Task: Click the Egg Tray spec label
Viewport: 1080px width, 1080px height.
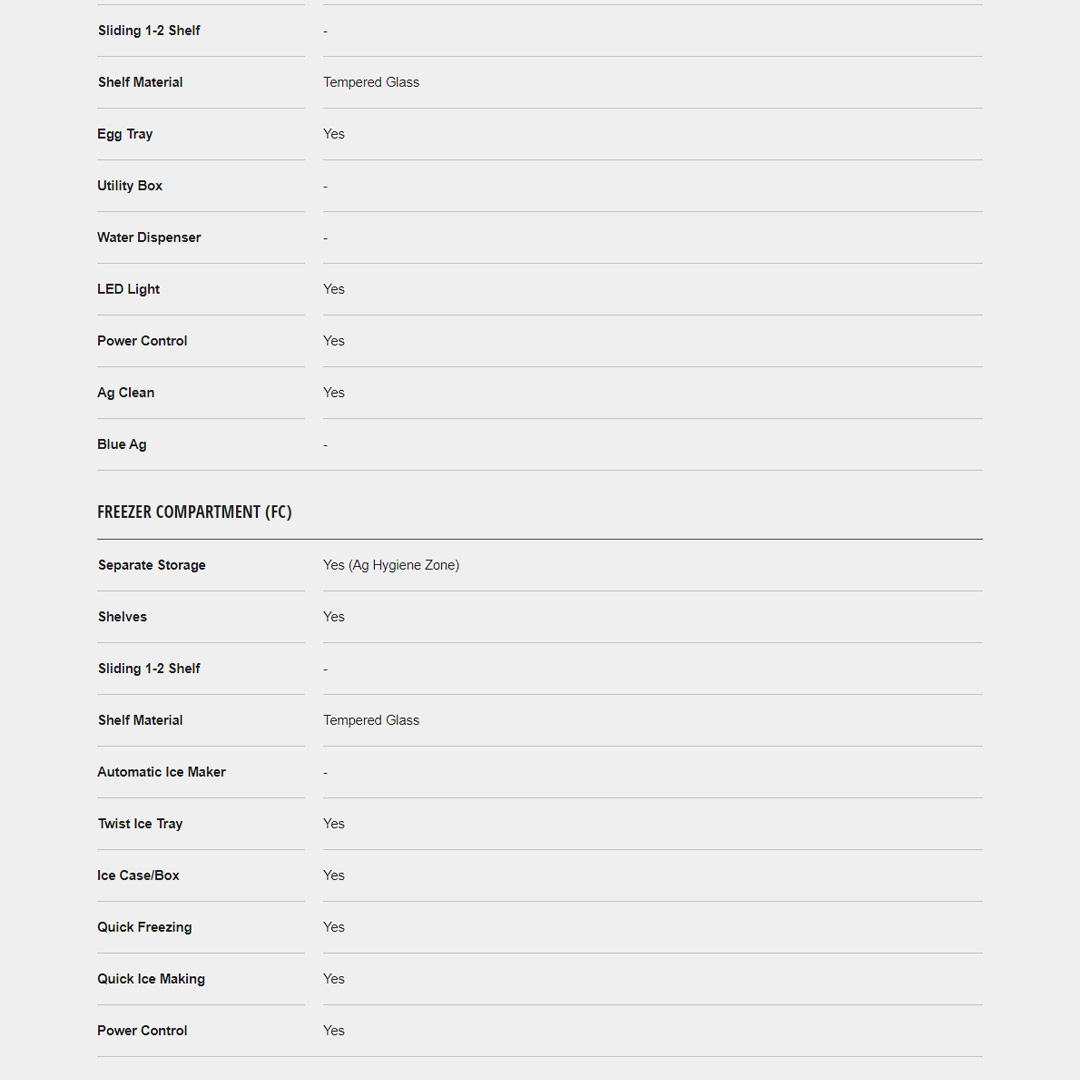Action: (x=125, y=134)
